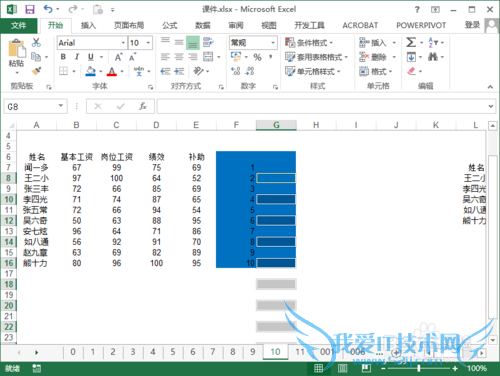The image size is (500, 376).
Task: Apply the red font color
Action: click(x=112, y=71)
